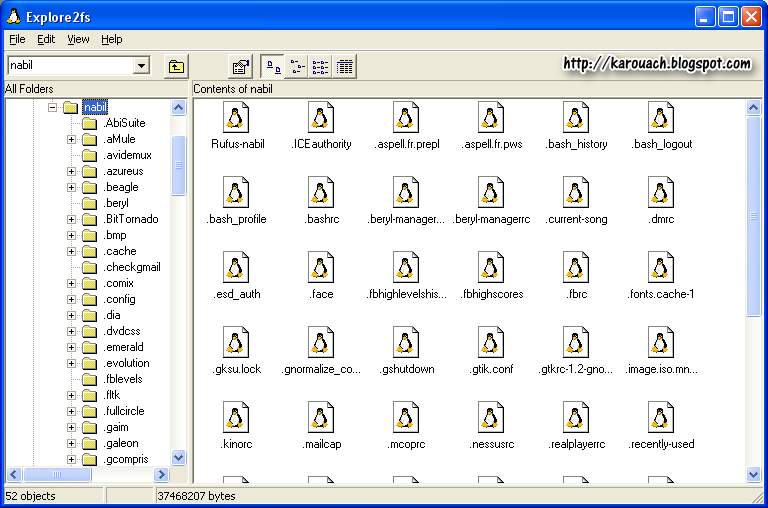The width and height of the screenshot is (768, 508).
Task: Click the Up One Level folder button
Action: coord(176,66)
